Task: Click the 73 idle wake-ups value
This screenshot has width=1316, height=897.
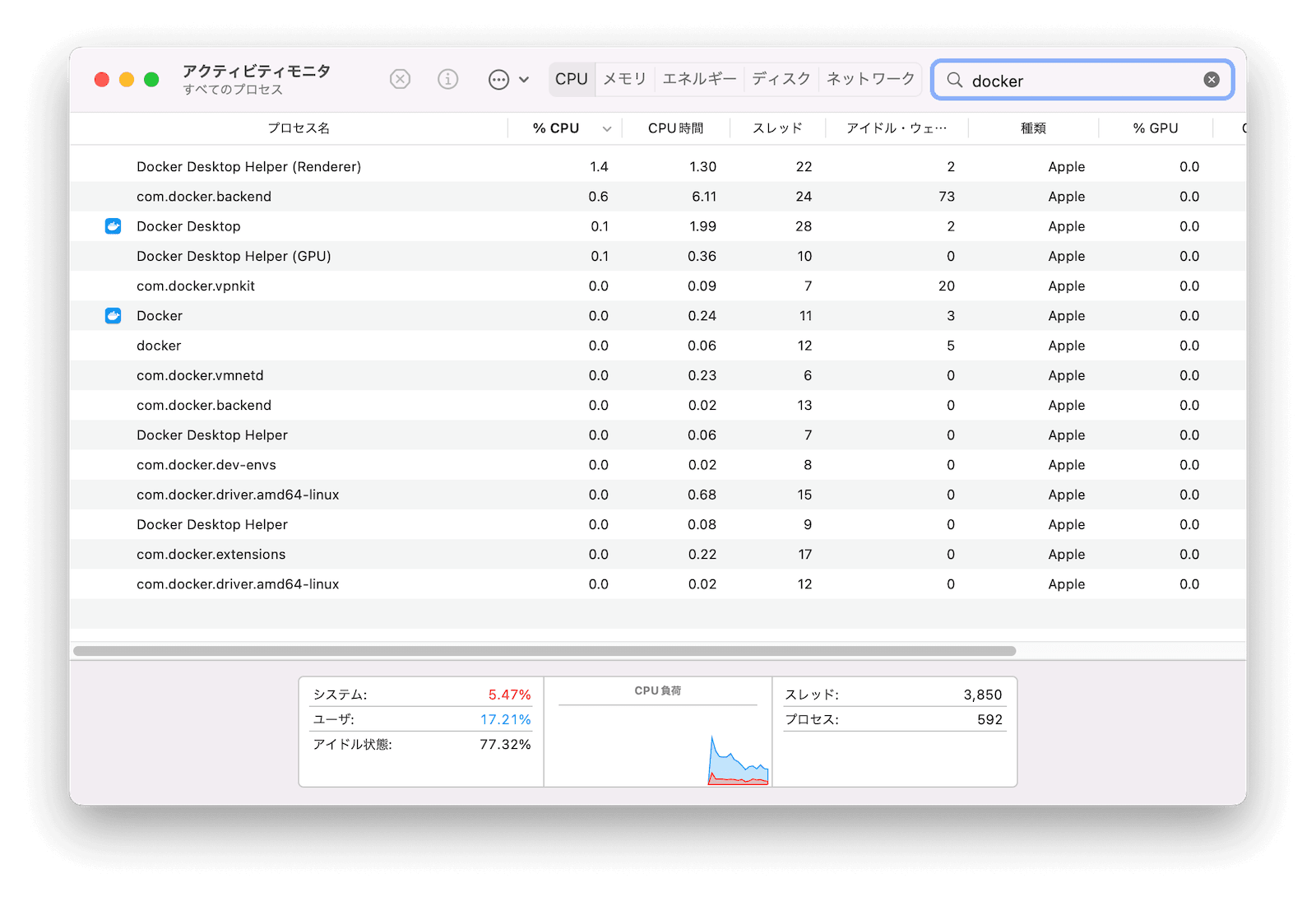Action: (947, 197)
